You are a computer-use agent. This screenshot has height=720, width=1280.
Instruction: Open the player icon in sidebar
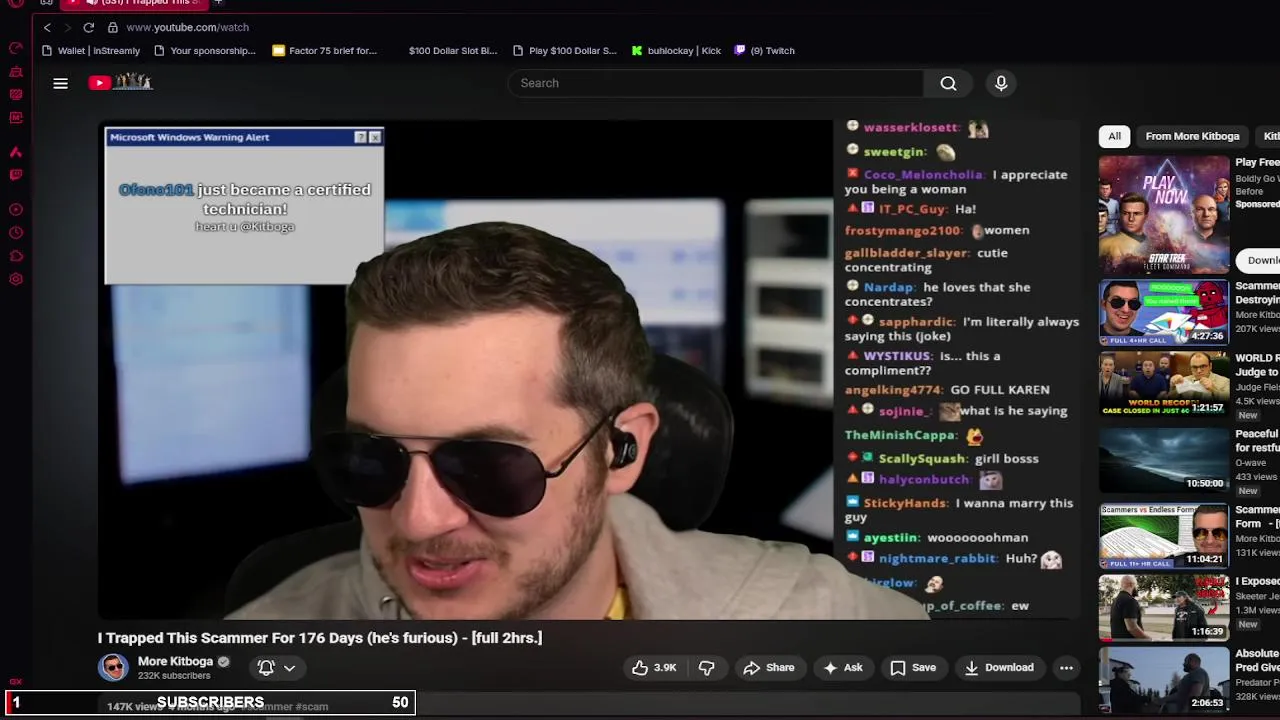pyautogui.click(x=16, y=210)
